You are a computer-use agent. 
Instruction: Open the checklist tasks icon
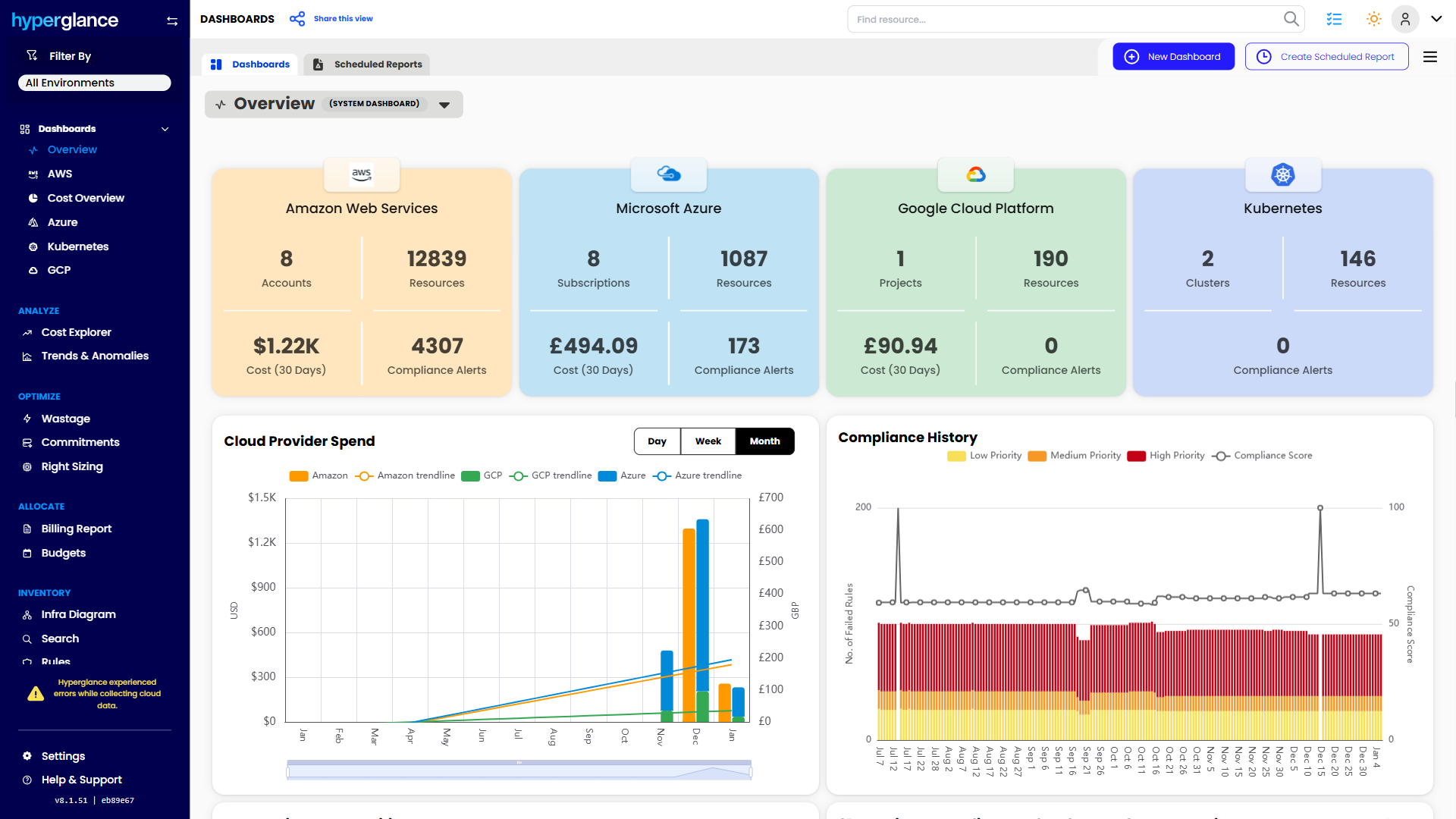(x=1334, y=19)
